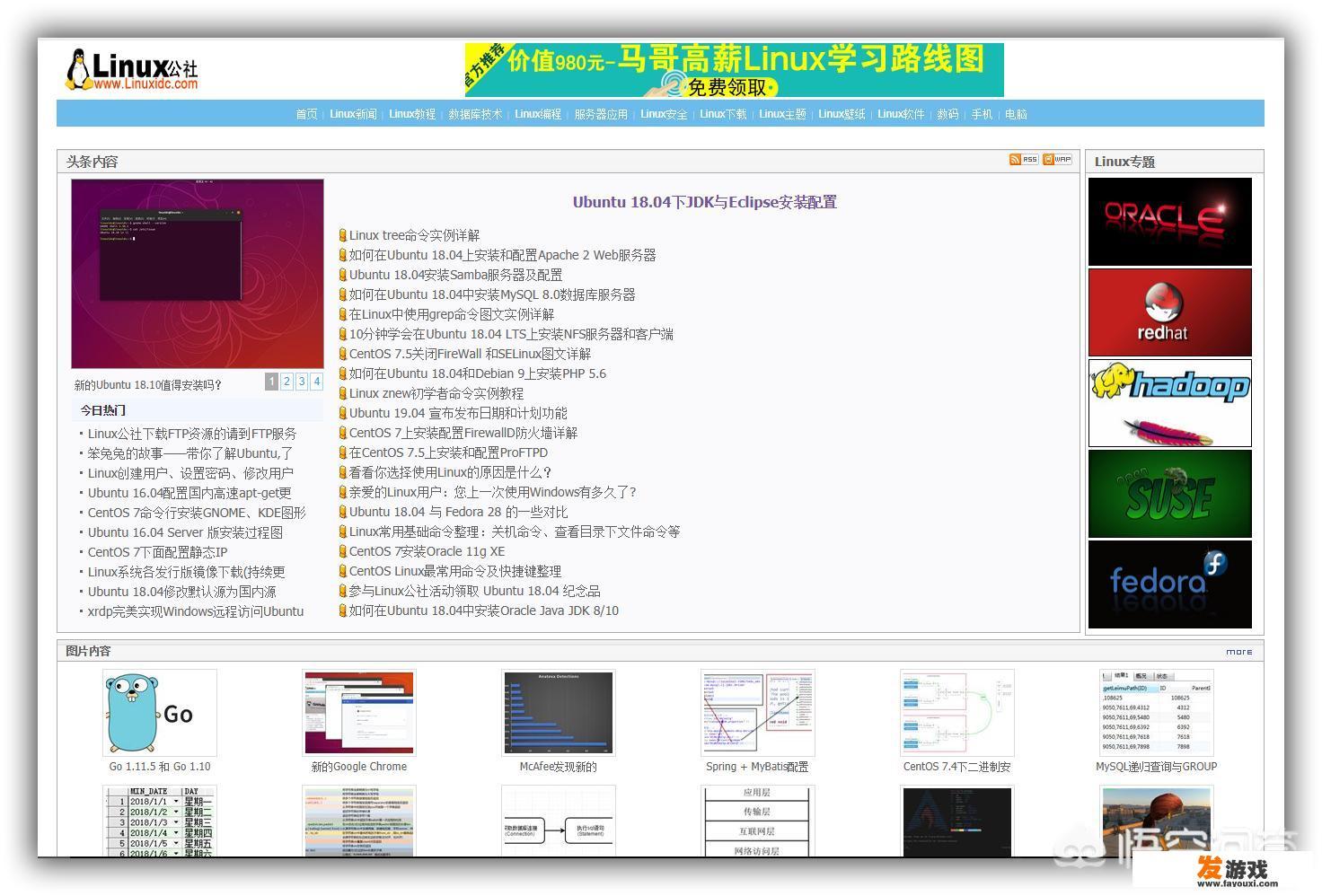Click the Spring + MyBatis thumbnail
The height and width of the screenshot is (896, 1322).
click(758, 713)
